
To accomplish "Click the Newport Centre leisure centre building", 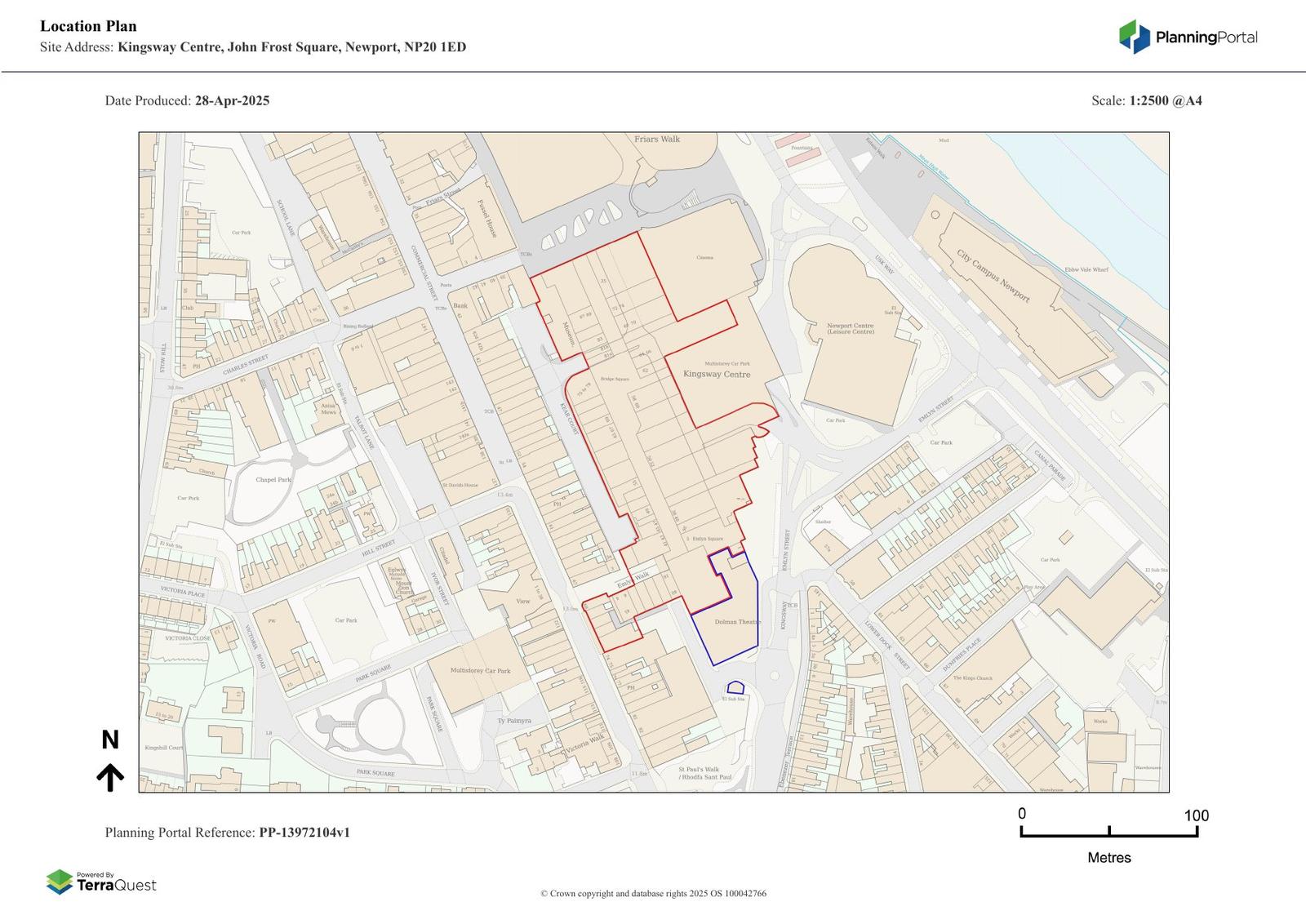I will tap(851, 330).
